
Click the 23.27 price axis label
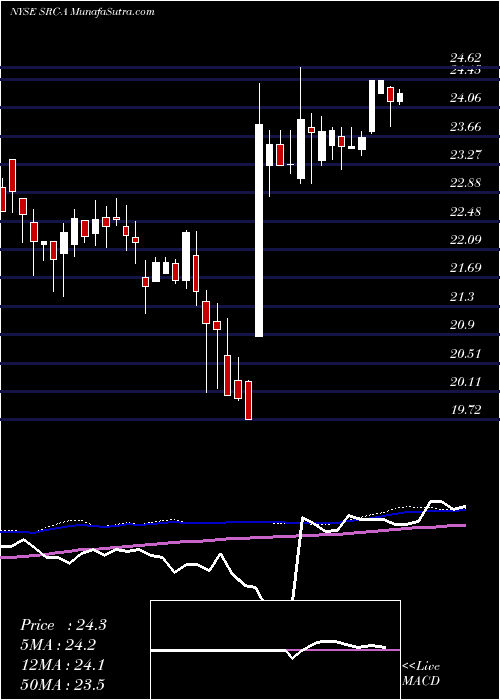pos(466,155)
